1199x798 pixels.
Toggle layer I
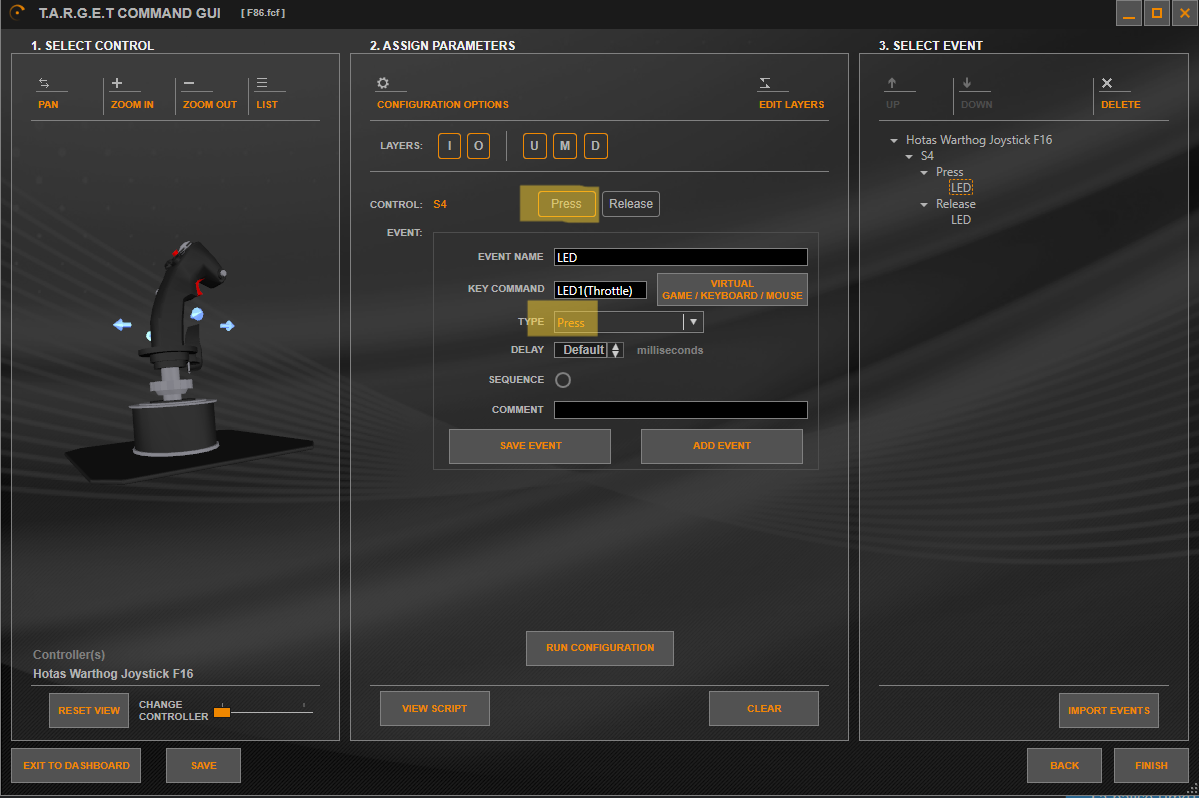450,146
